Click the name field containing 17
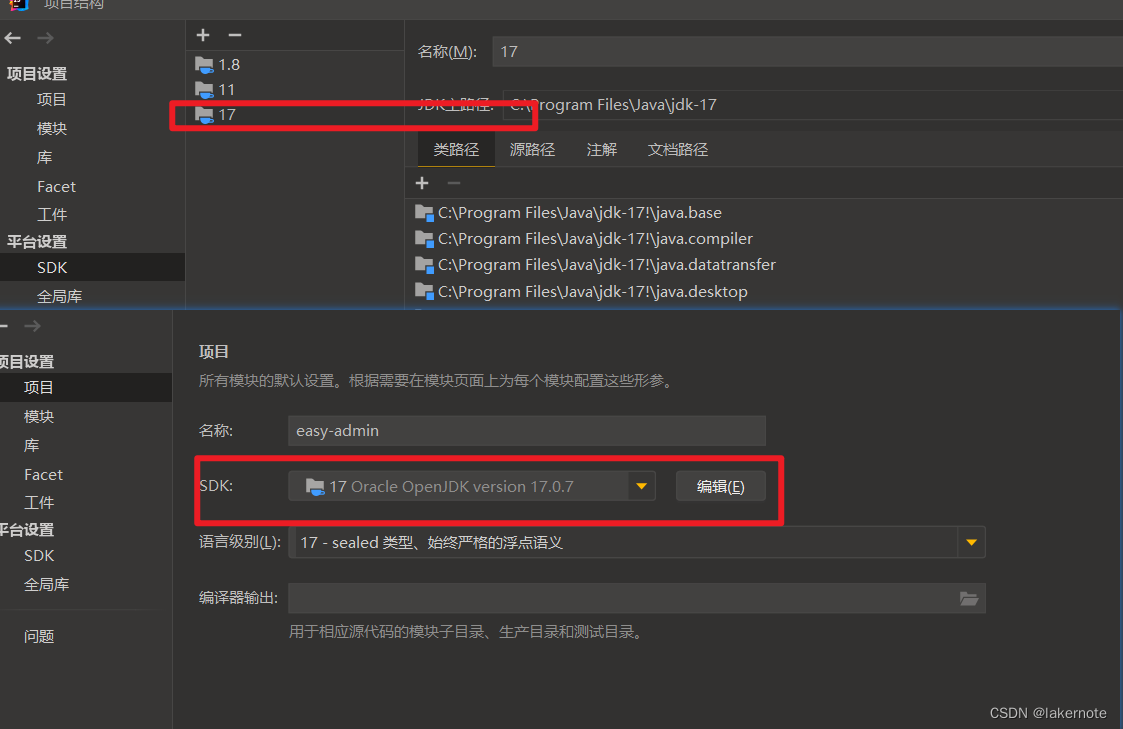Image resolution: width=1123 pixels, height=729 pixels. coord(807,52)
